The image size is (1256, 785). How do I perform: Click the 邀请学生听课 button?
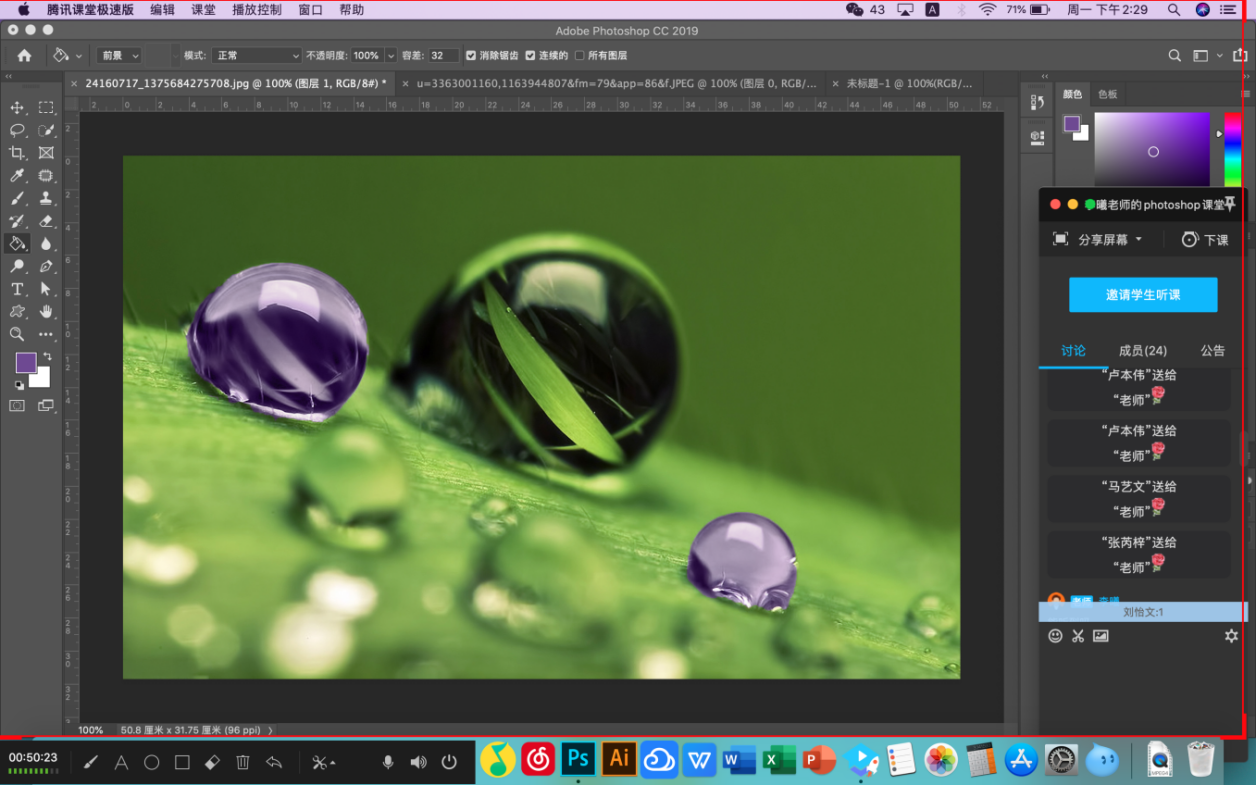1143,295
